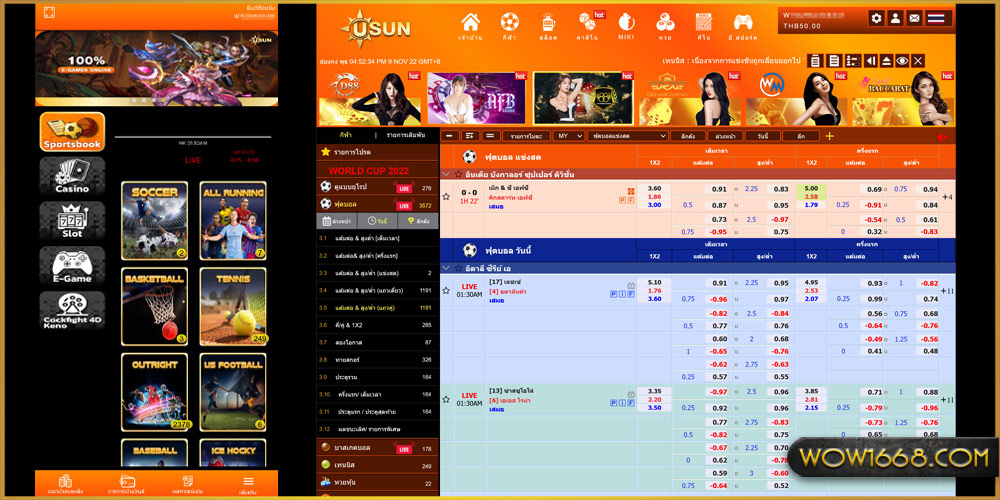Click the home icon in top navigation

(470, 24)
